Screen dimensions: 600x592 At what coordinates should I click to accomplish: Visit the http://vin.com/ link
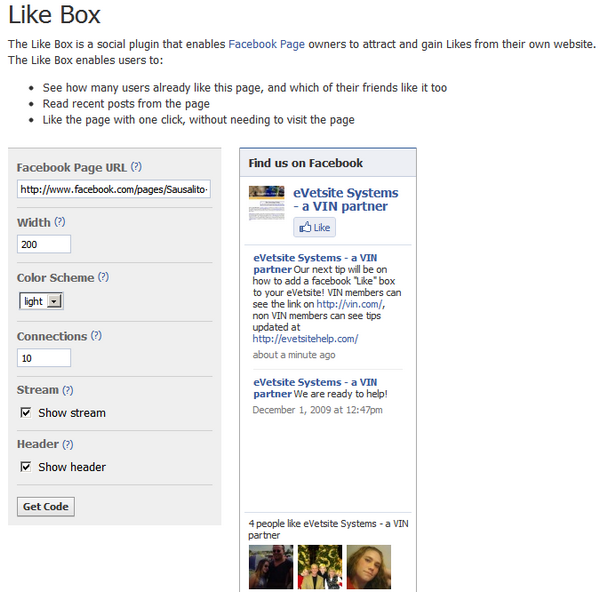[x=349, y=304]
